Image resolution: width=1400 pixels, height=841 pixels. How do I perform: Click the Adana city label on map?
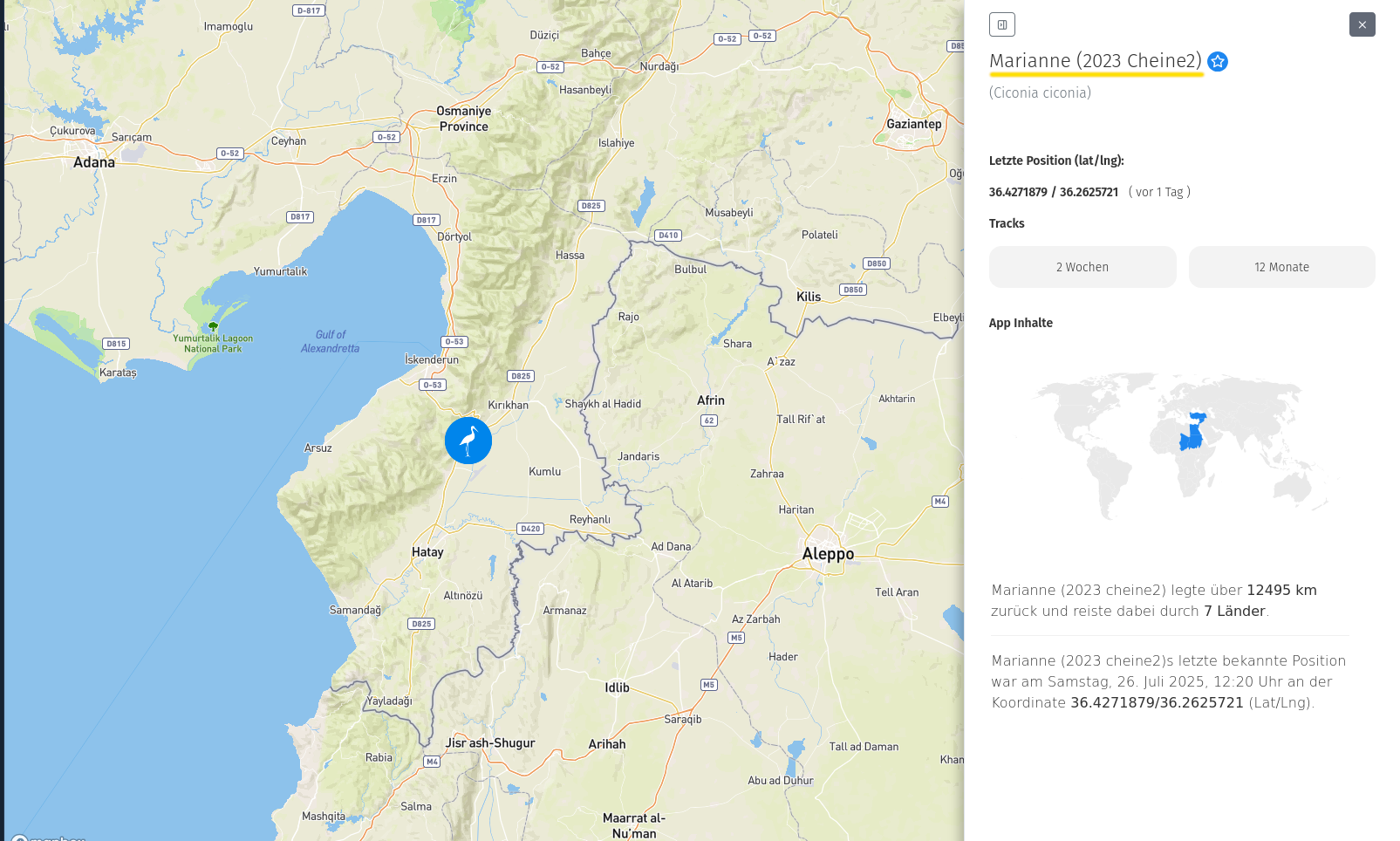click(94, 162)
